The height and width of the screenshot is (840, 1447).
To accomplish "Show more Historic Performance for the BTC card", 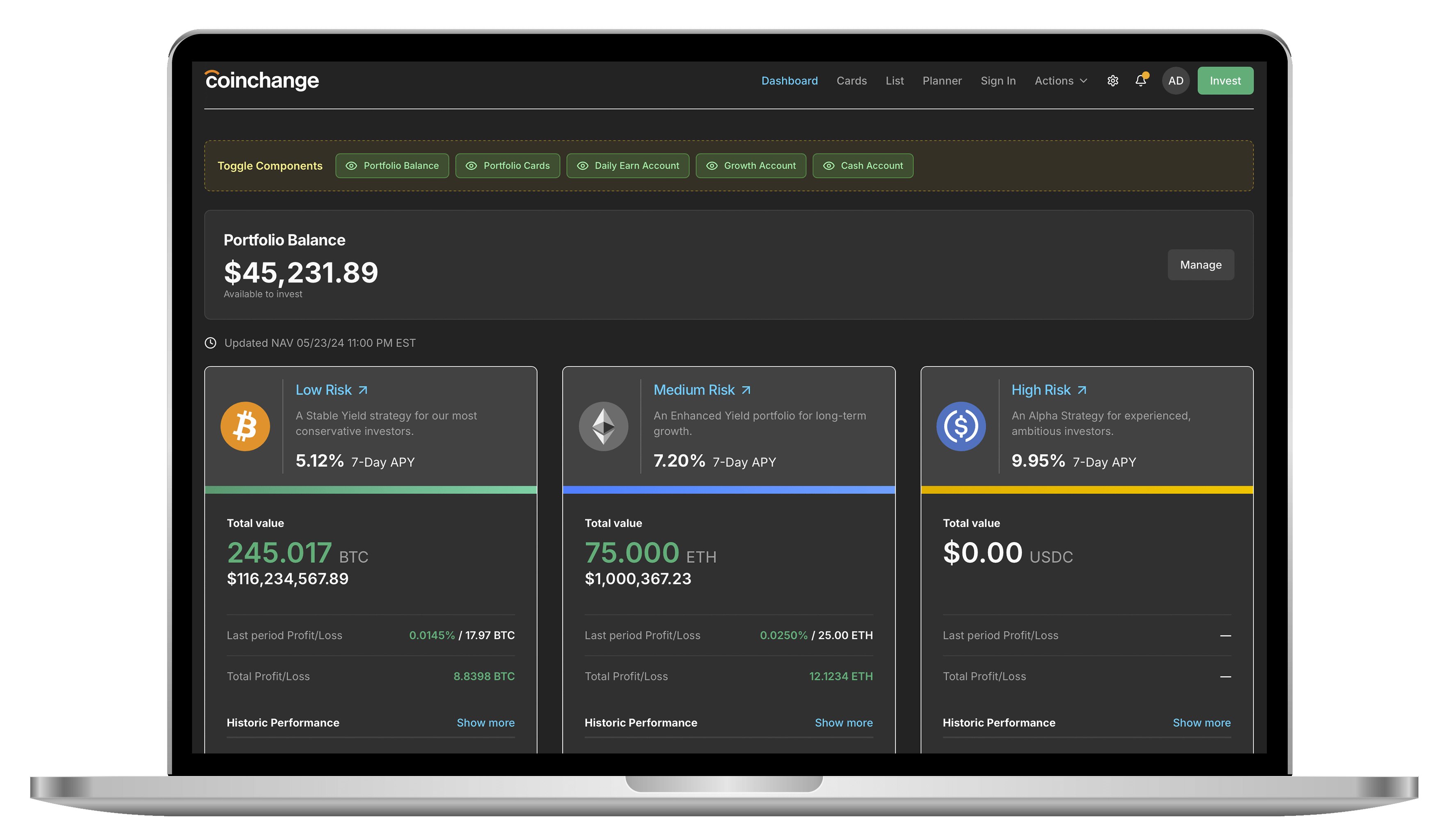I will coord(485,722).
